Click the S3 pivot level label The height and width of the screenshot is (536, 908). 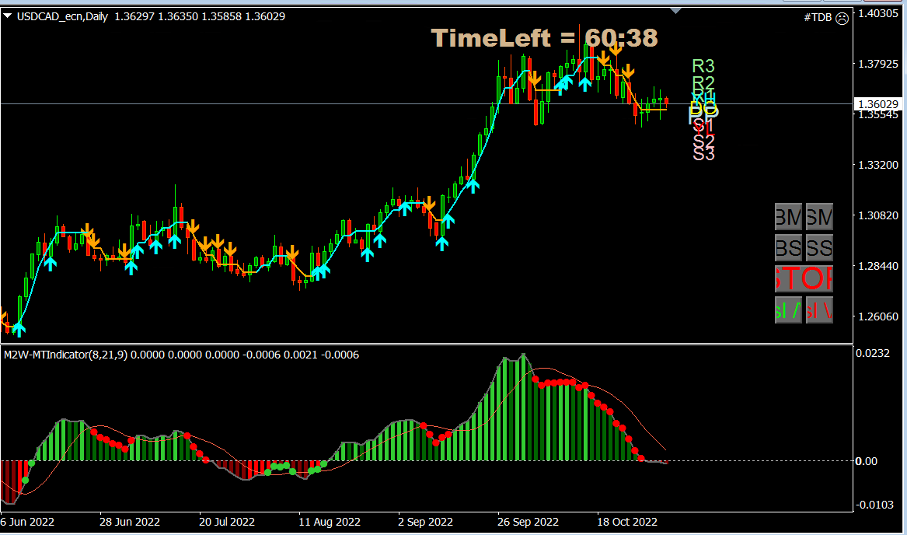pos(704,154)
